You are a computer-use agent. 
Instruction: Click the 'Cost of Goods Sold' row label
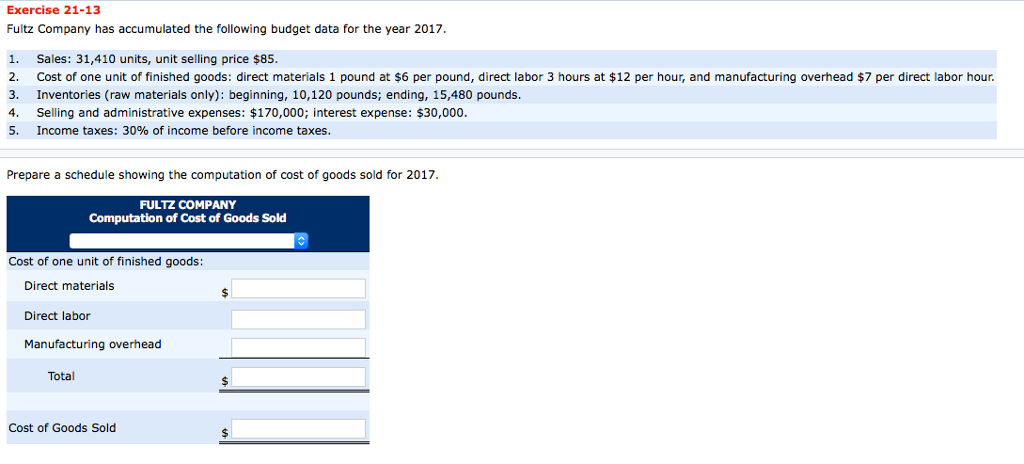[62, 428]
